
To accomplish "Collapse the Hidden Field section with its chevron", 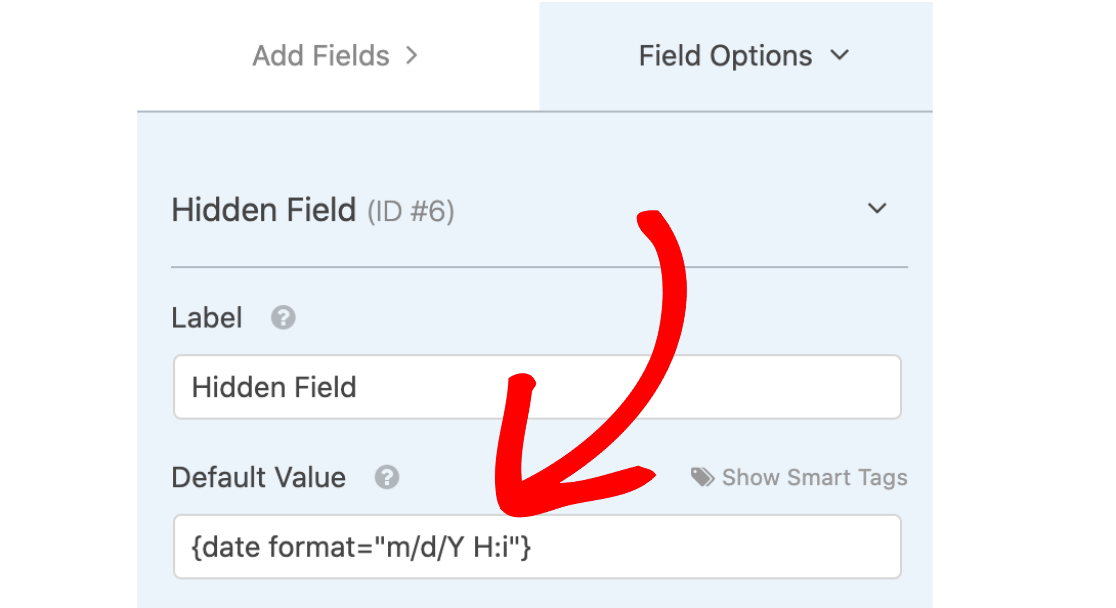I will point(877,209).
